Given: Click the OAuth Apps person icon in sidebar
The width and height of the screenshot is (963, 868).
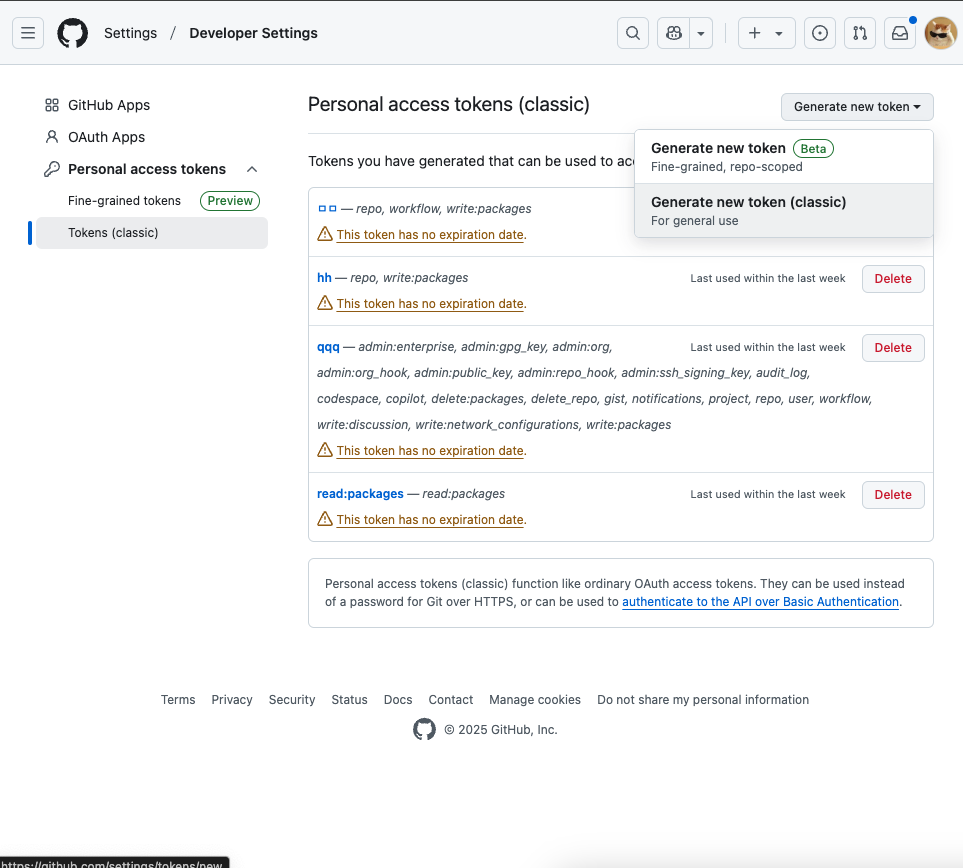Looking at the screenshot, I should coord(52,137).
